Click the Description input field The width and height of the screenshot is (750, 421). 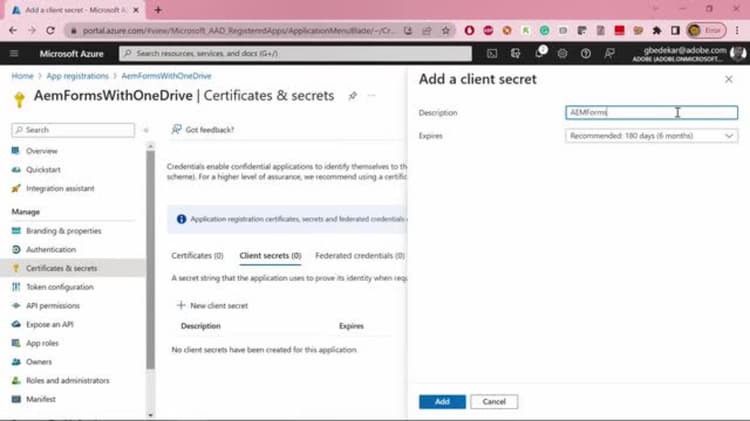pyautogui.click(x=651, y=112)
